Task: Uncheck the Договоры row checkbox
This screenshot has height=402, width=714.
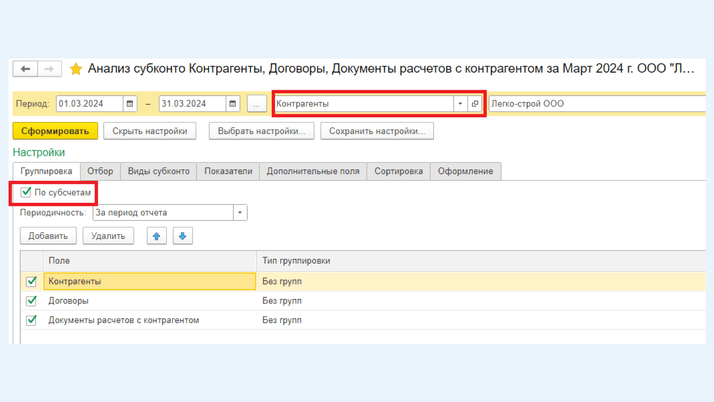Action: click(31, 301)
